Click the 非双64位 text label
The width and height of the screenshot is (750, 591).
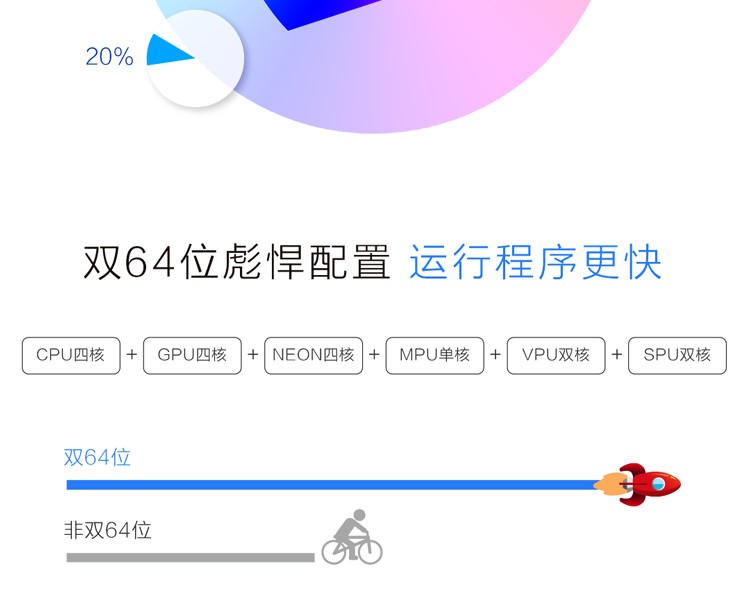[x=108, y=530]
